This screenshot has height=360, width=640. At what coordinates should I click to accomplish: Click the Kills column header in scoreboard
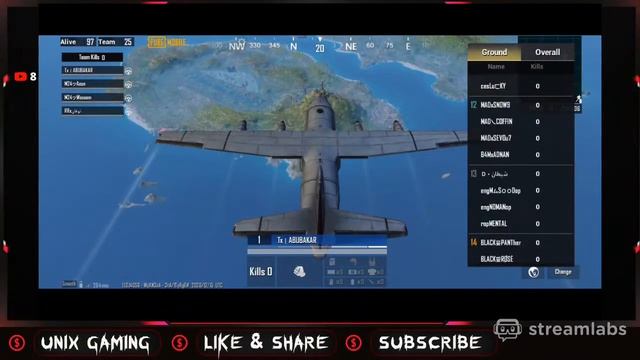[537, 67]
